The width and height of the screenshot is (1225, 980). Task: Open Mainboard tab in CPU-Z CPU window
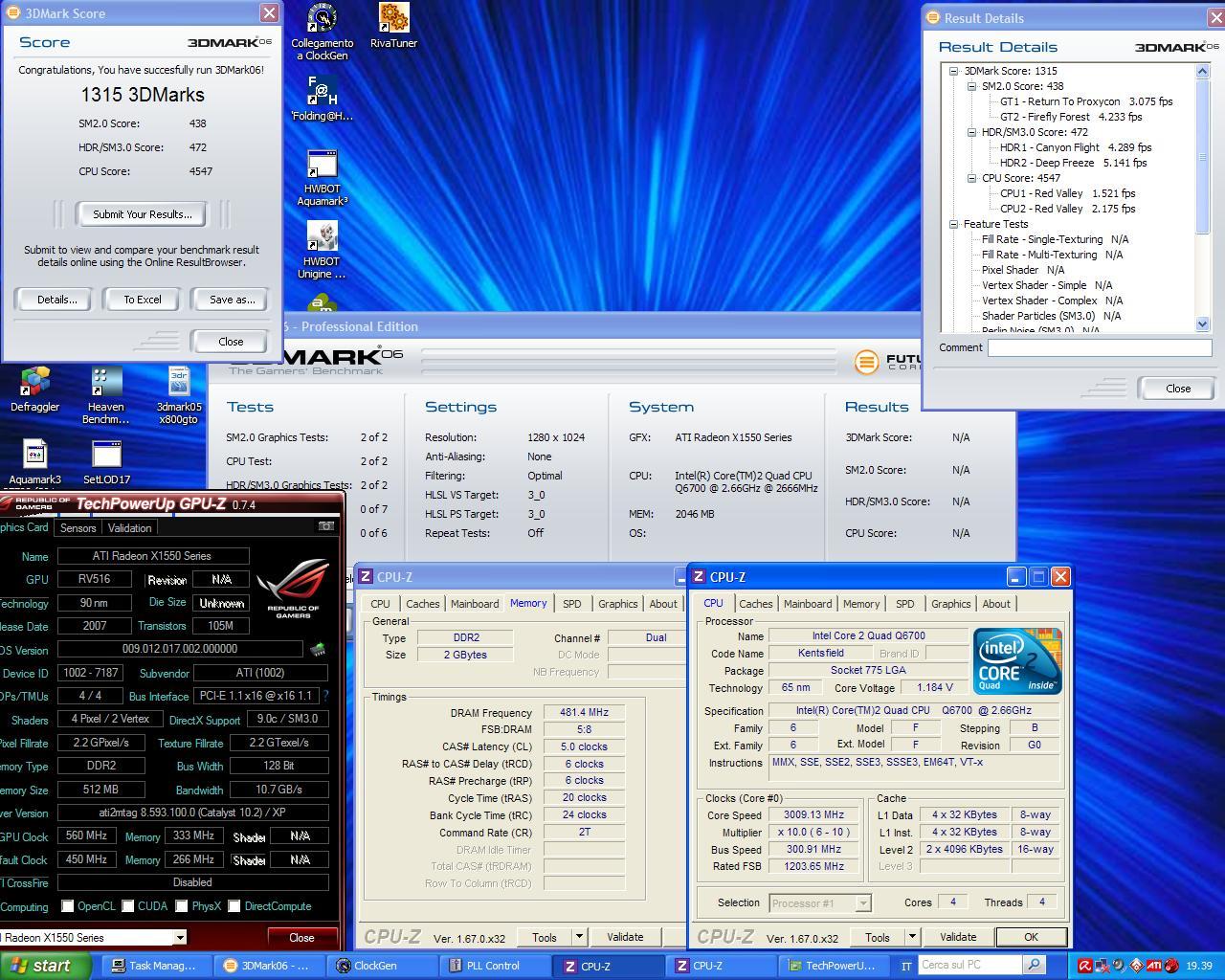point(808,604)
